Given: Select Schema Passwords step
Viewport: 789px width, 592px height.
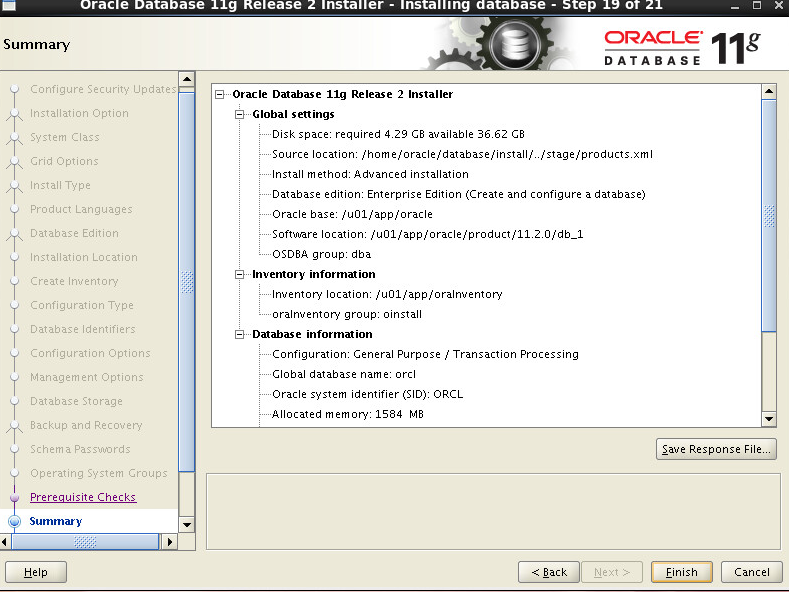Looking at the screenshot, I should pyautogui.click(x=80, y=449).
